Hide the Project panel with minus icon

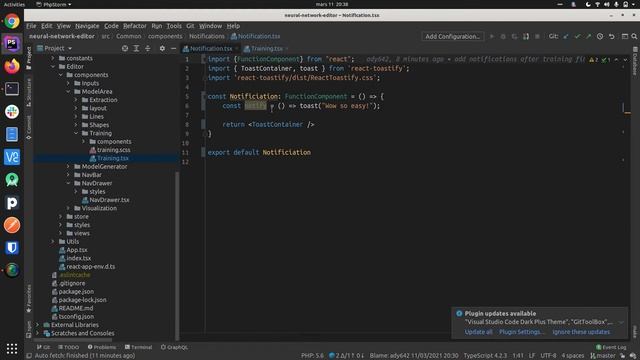tap(173, 48)
